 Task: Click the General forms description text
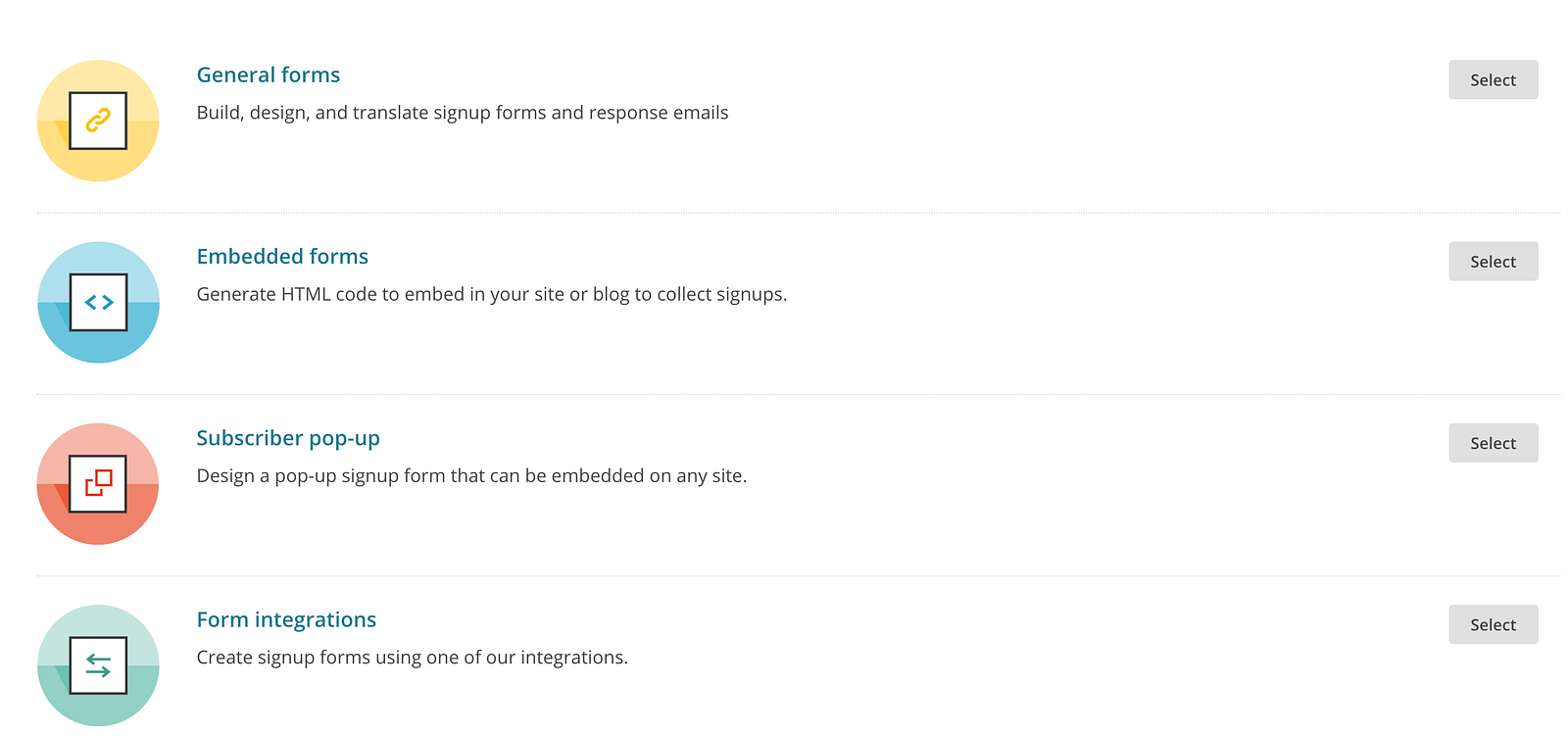pyautogui.click(x=462, y=113)
